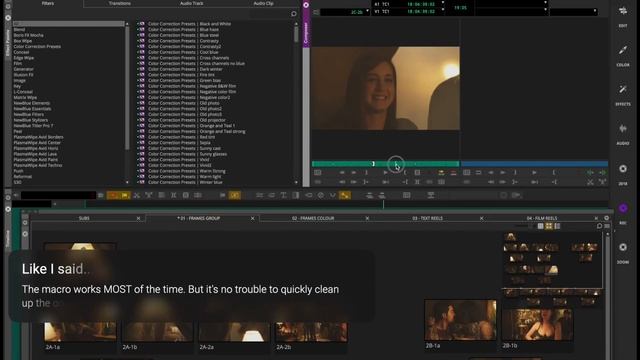Open the SUBS bin tab
The image size is (640, 360).
(84, 218)
